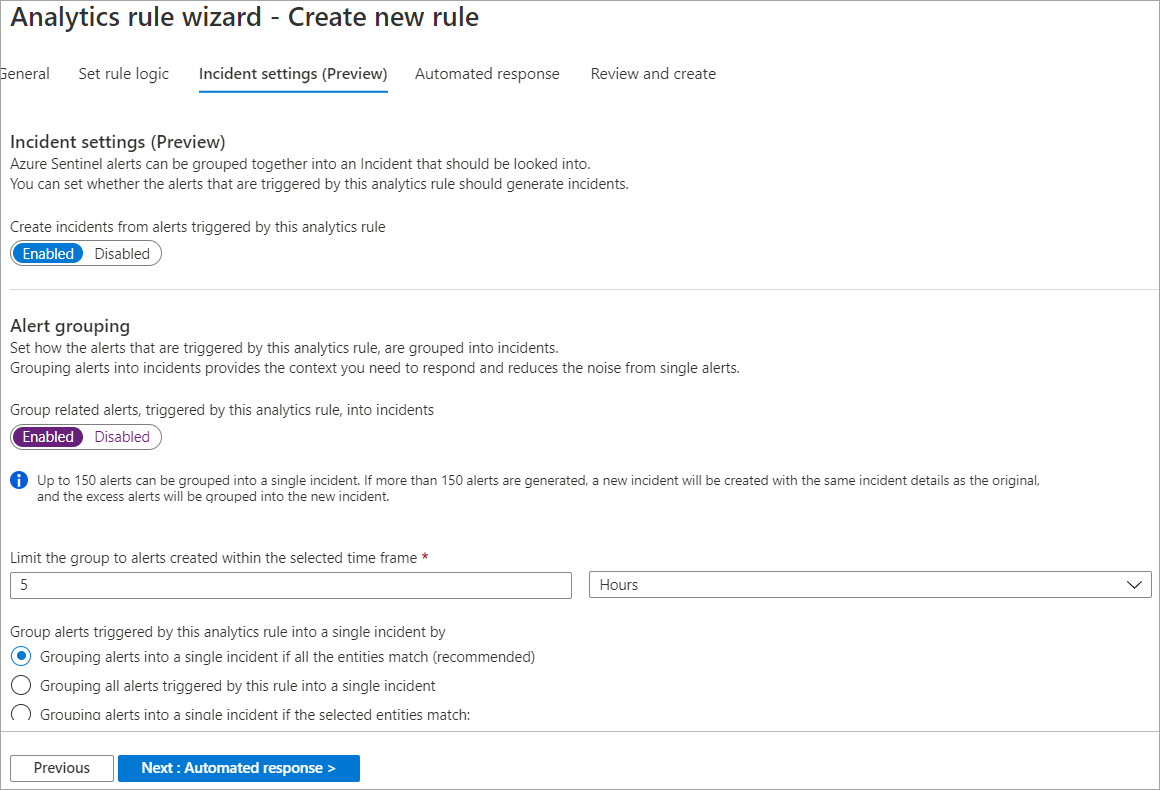Click the wizard title Create new rule
Viewport: 1160px width, 790px height.
point(244,17)
